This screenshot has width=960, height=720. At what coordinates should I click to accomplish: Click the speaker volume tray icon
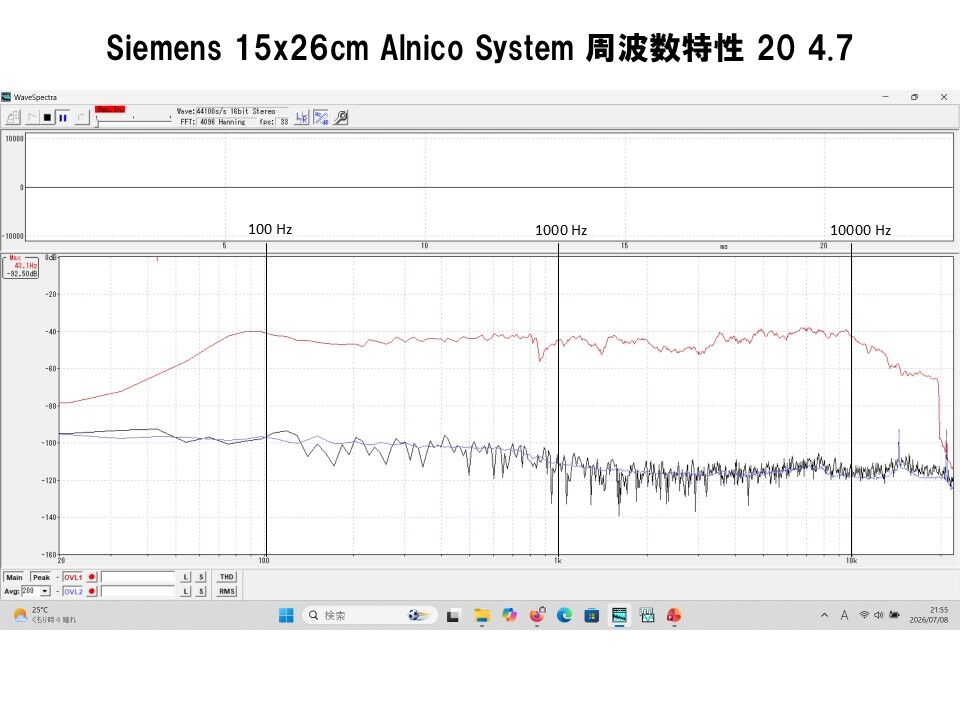click(879, 615)
